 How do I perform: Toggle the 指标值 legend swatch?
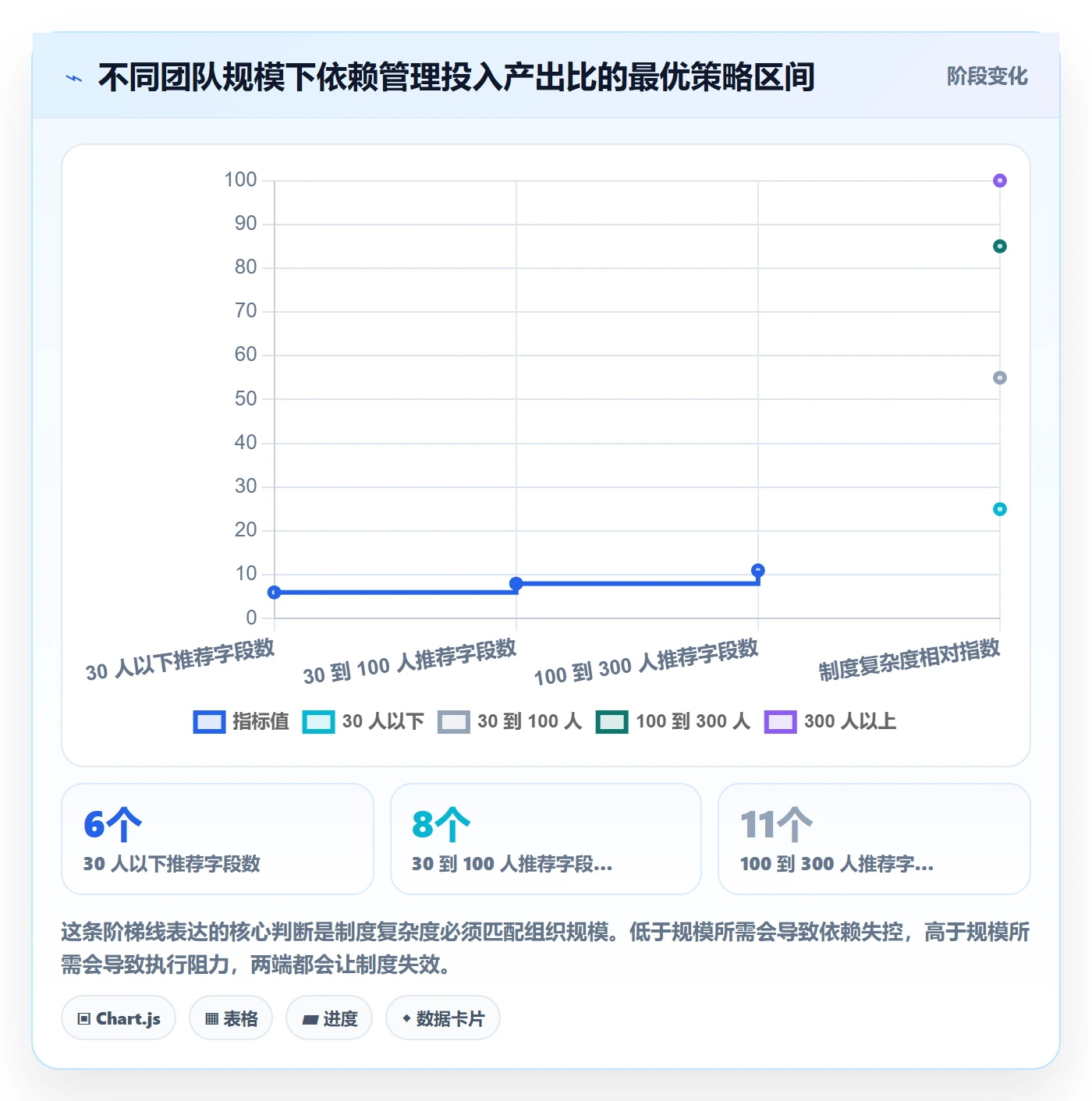209,722
